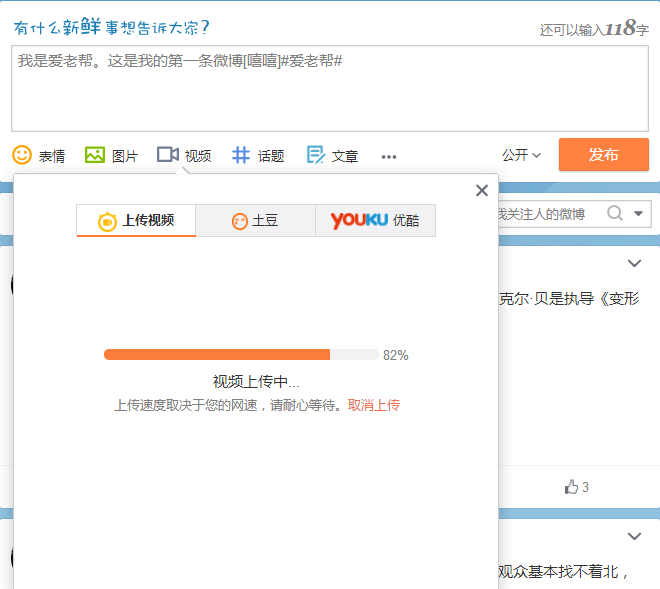The width and height of the screenshot is (660, 589).
Task: Expand the second post's chevron menu
Action: 634,537
